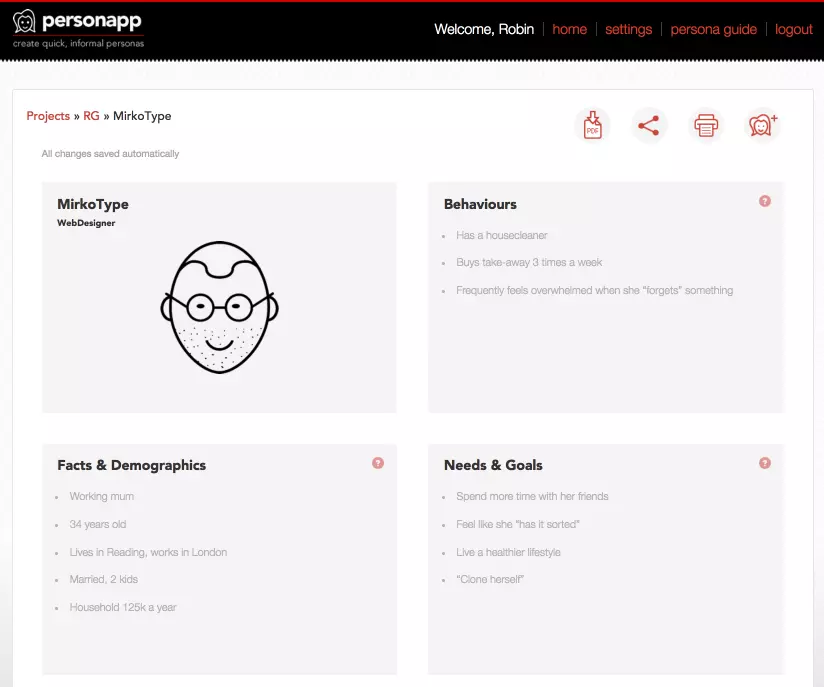
Task: Edit the WebDesigner job title
Action: click(86, 223)
